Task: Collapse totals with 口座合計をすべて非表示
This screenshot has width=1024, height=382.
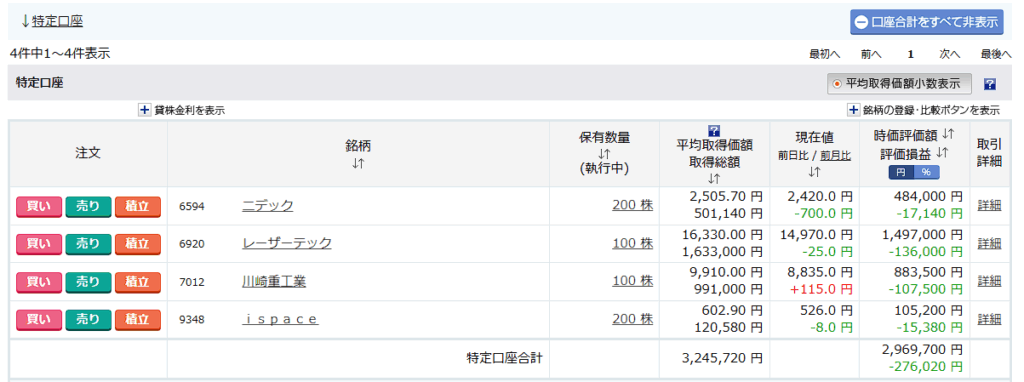Action: pos(927,22)
